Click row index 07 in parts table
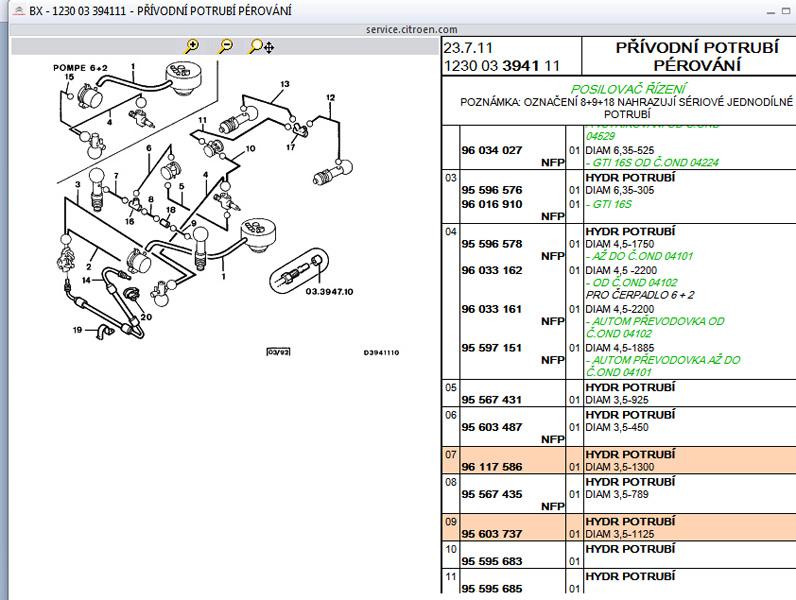The image size is (796, 600). 451,454
